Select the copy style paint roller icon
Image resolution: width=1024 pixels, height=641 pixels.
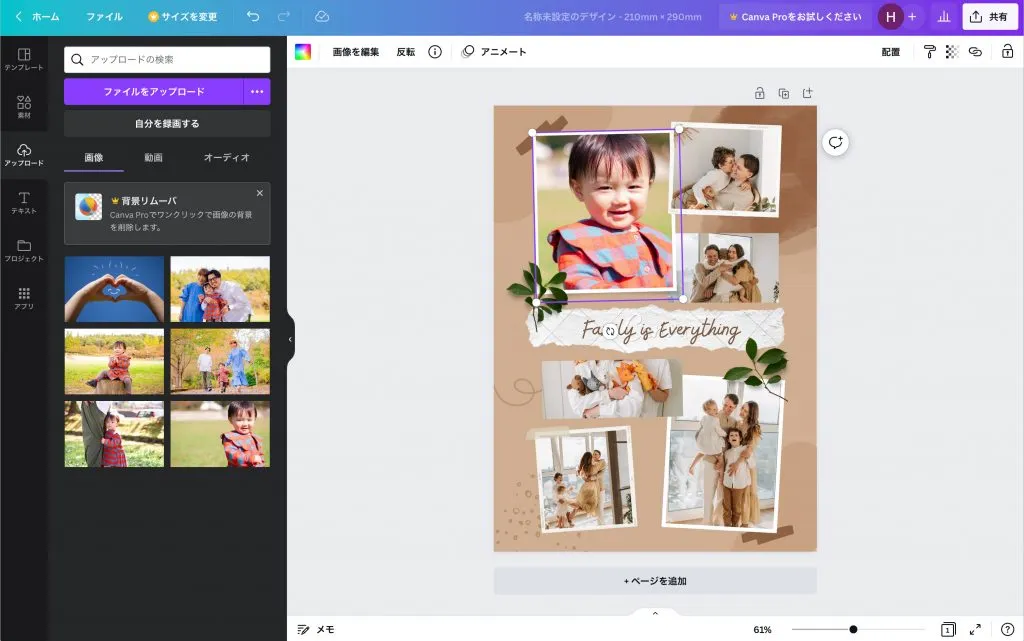pos(929,52)
